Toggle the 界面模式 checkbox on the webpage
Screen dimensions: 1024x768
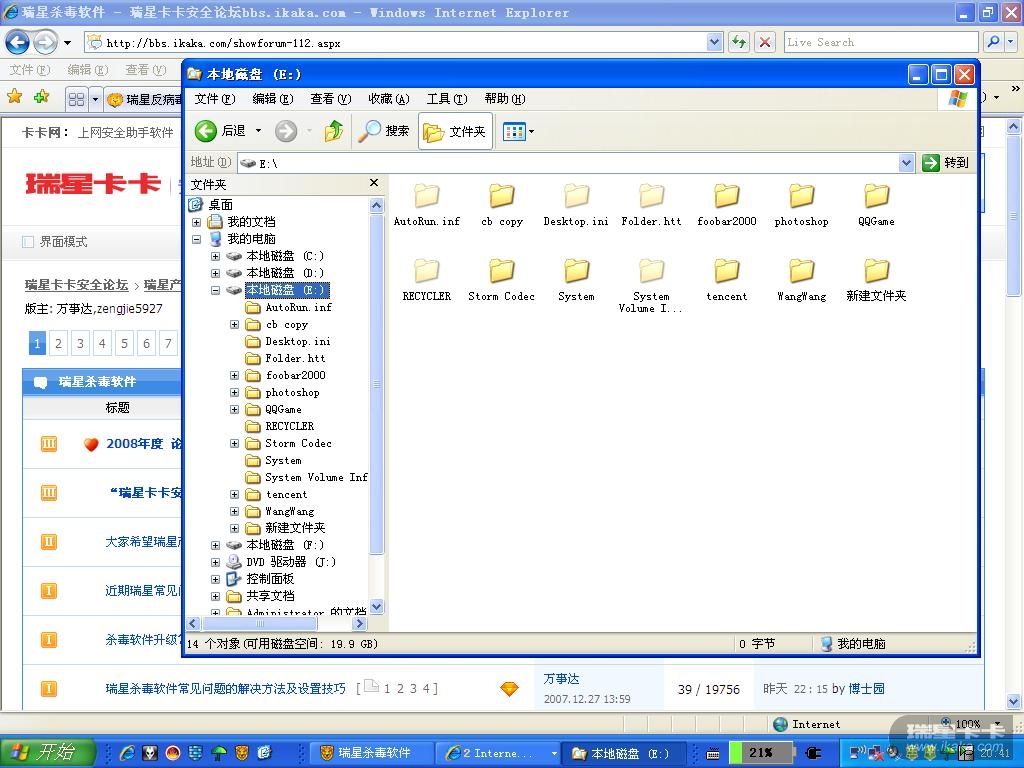(x=28, y=241)
